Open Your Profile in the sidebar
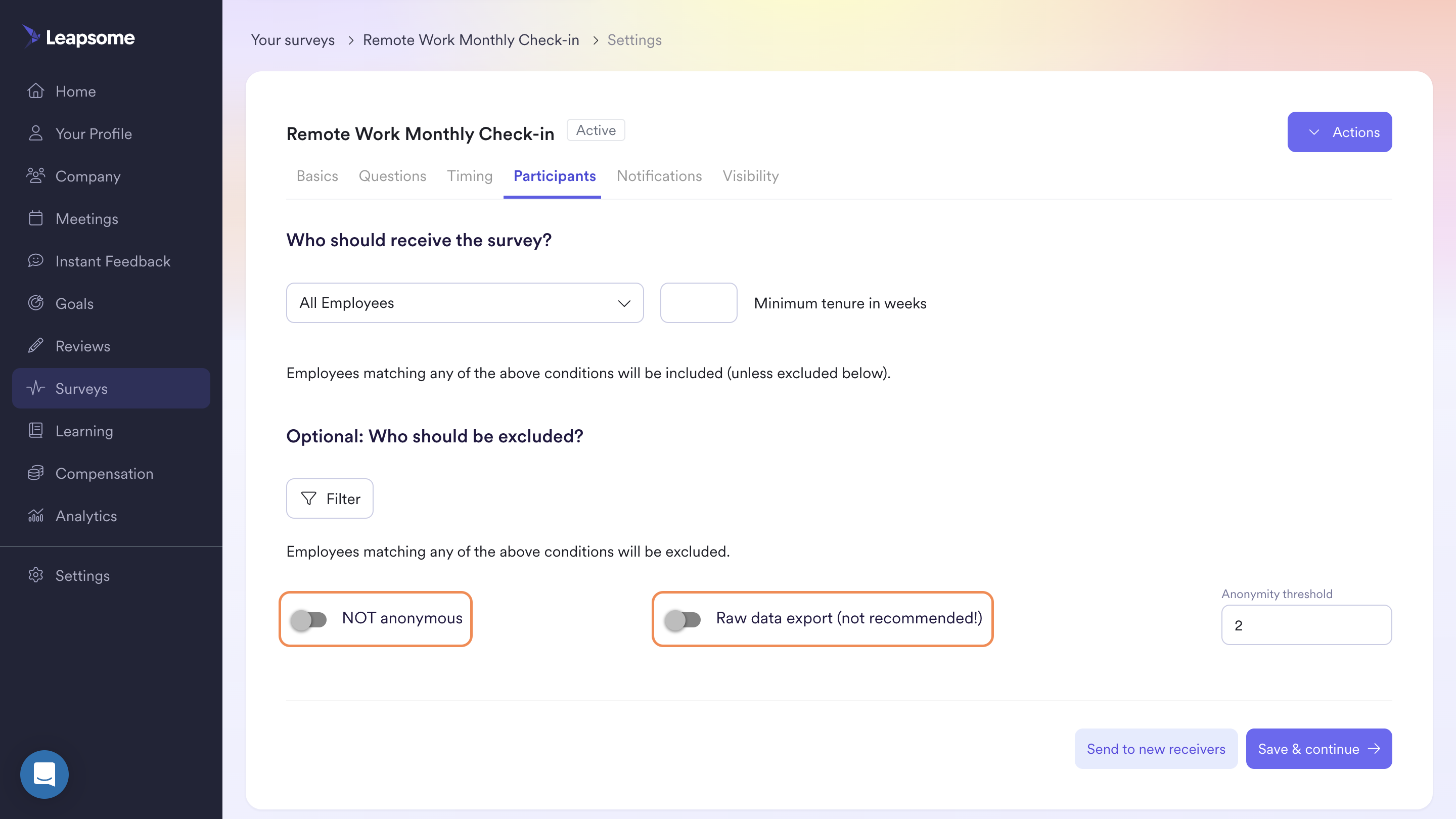 (x=111, y=133)
